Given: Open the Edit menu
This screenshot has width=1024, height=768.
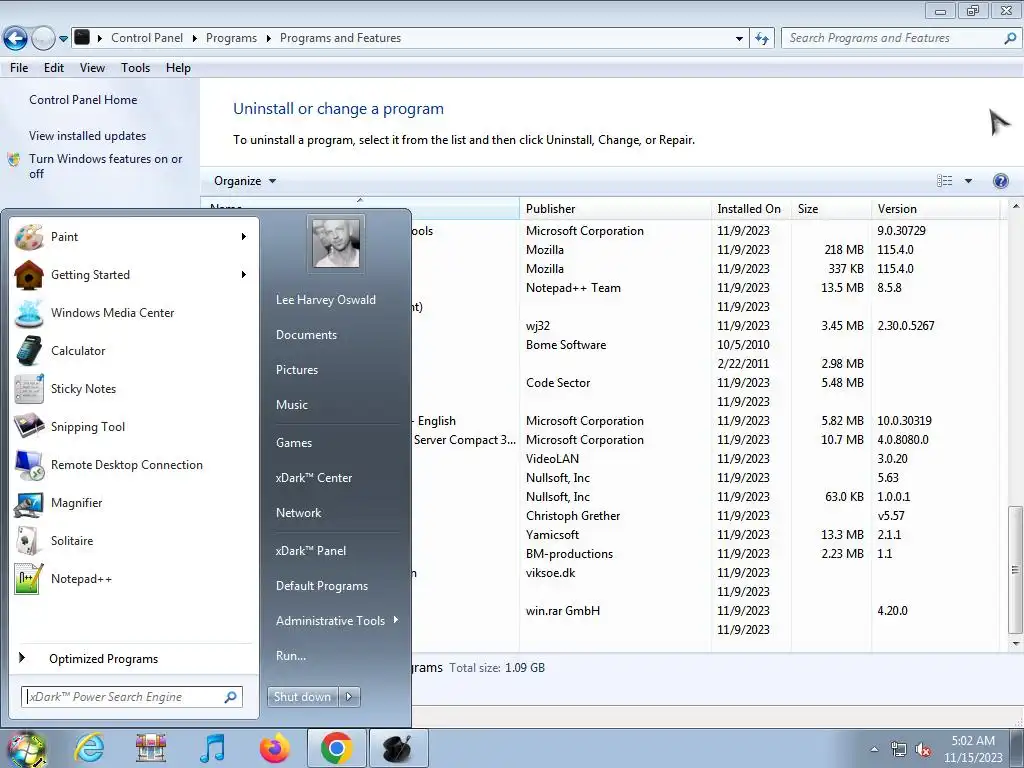Looking at the screenshot, I should (x=54, y=68).
